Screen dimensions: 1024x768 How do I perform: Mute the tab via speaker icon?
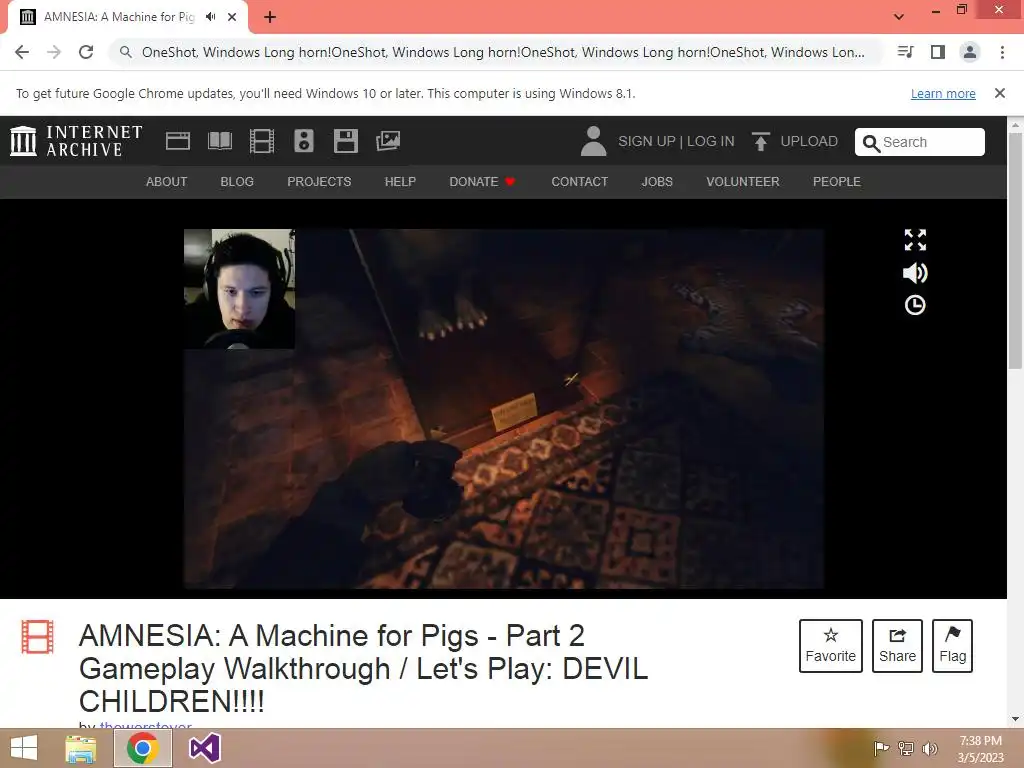(210, 17)
